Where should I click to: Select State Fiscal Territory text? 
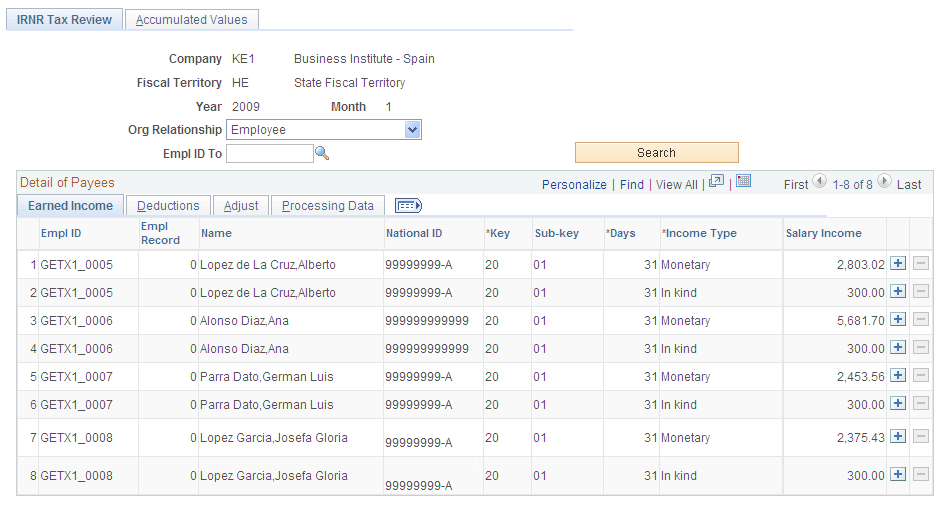pos(349,83)
